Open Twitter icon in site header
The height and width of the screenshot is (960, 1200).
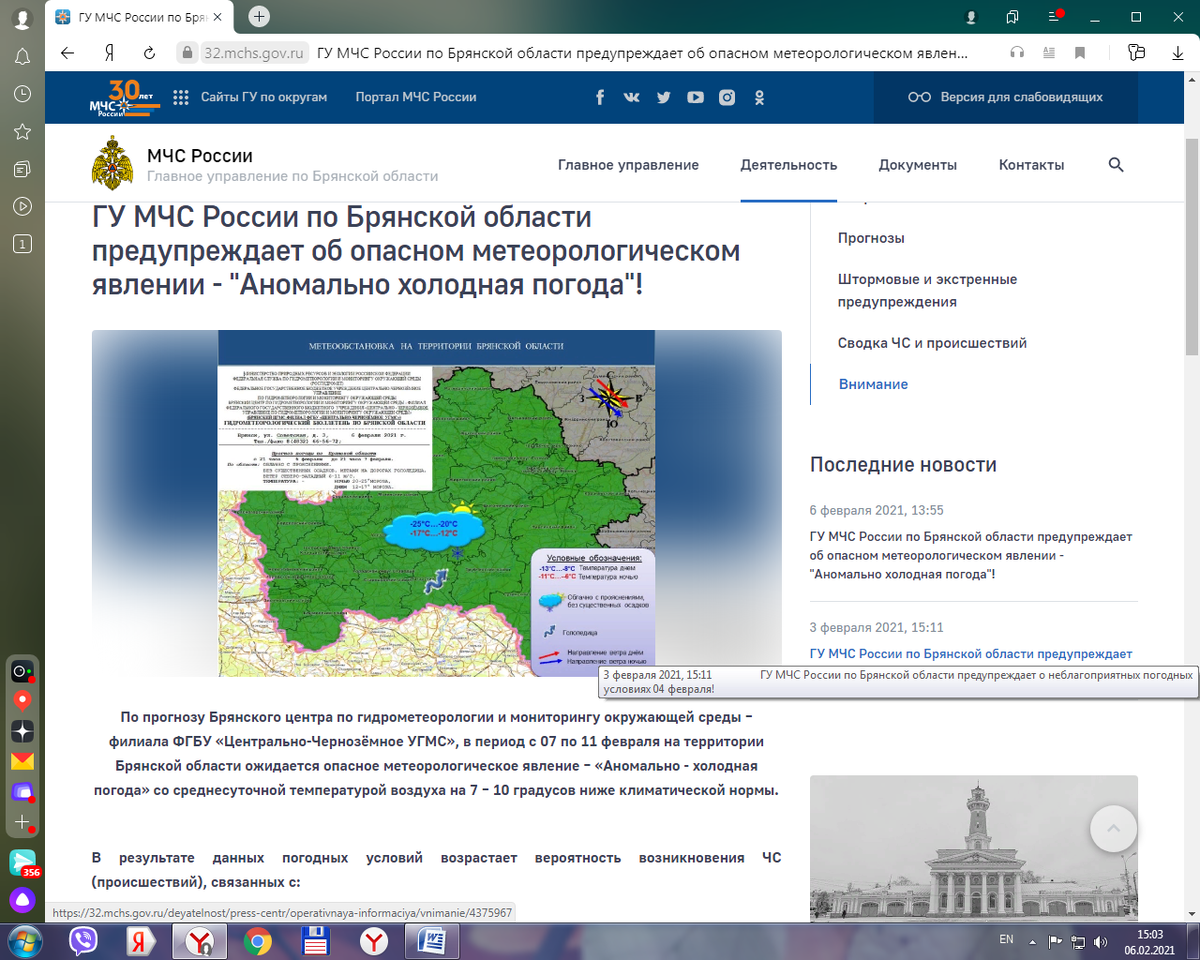pyautogui.click(x=663, y=97)
